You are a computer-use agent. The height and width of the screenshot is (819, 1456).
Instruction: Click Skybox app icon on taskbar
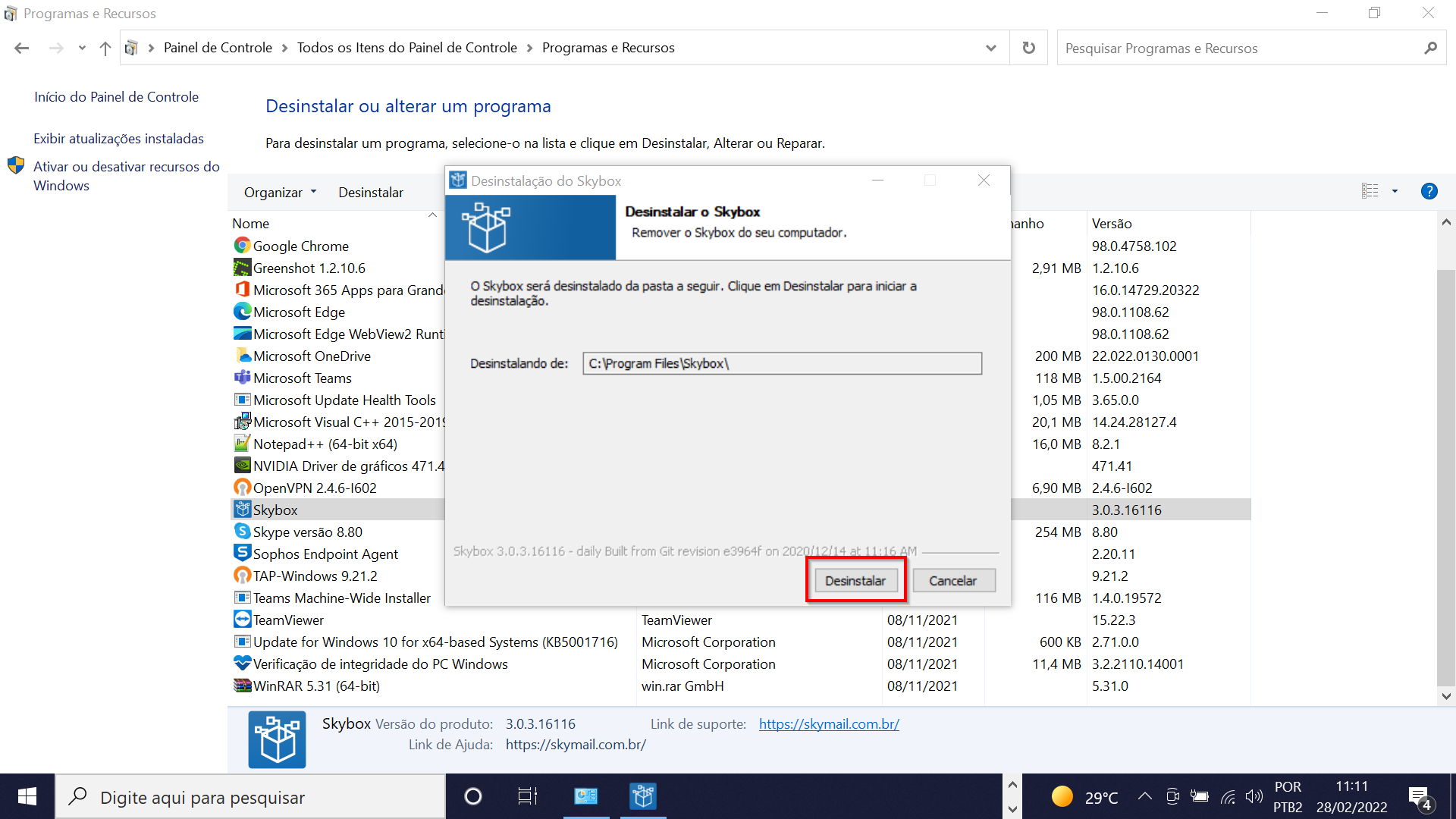[x=643, y=796]
